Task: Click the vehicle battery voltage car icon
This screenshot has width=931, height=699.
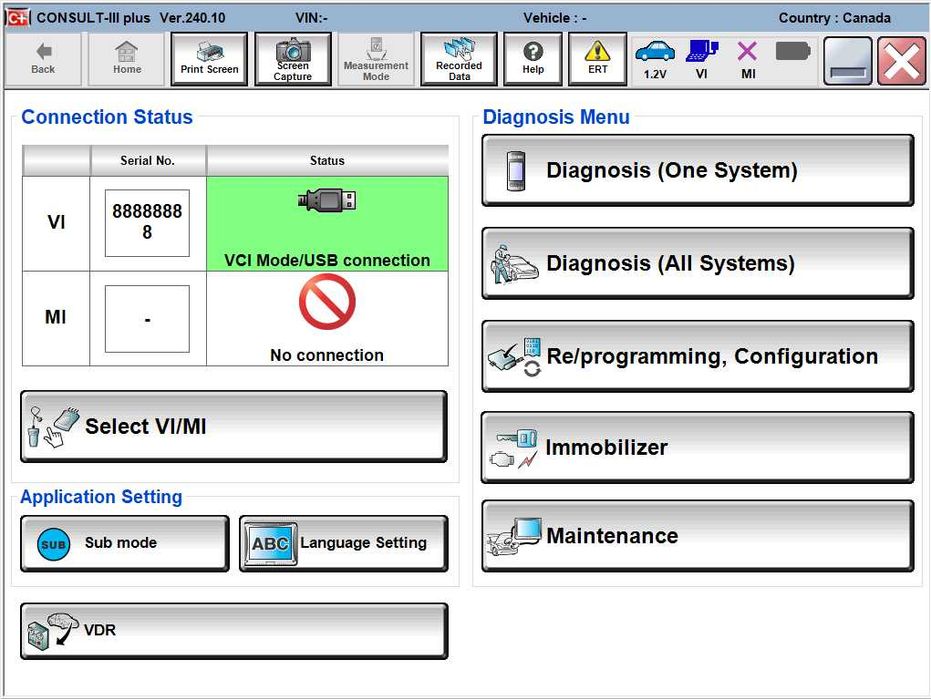Action: click(655, 52)
